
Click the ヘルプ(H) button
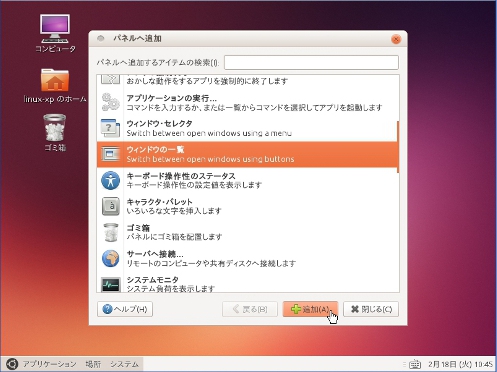(125, 309)
